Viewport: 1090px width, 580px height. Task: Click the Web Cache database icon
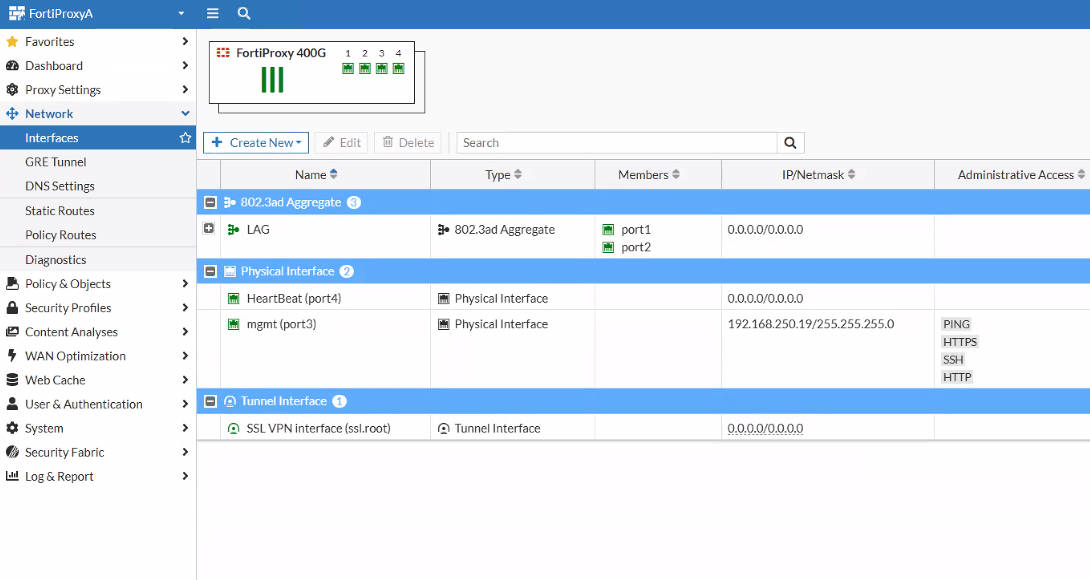pyautogui.click(x=12, y=380)
